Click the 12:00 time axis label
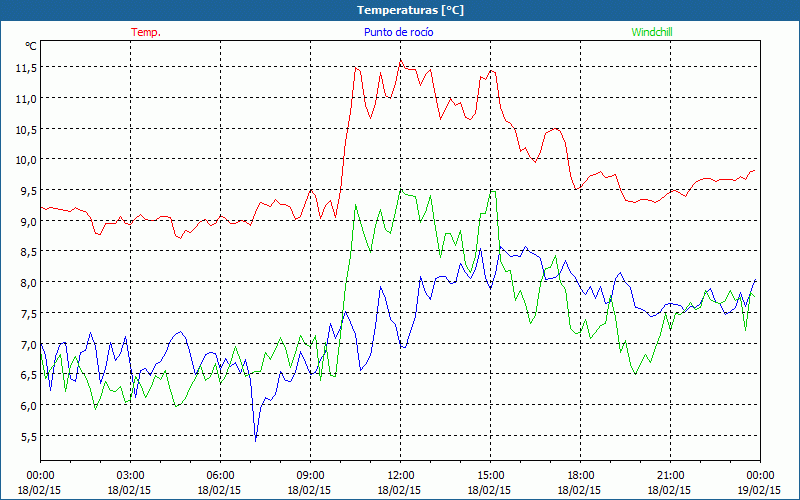 click(401, 476)
